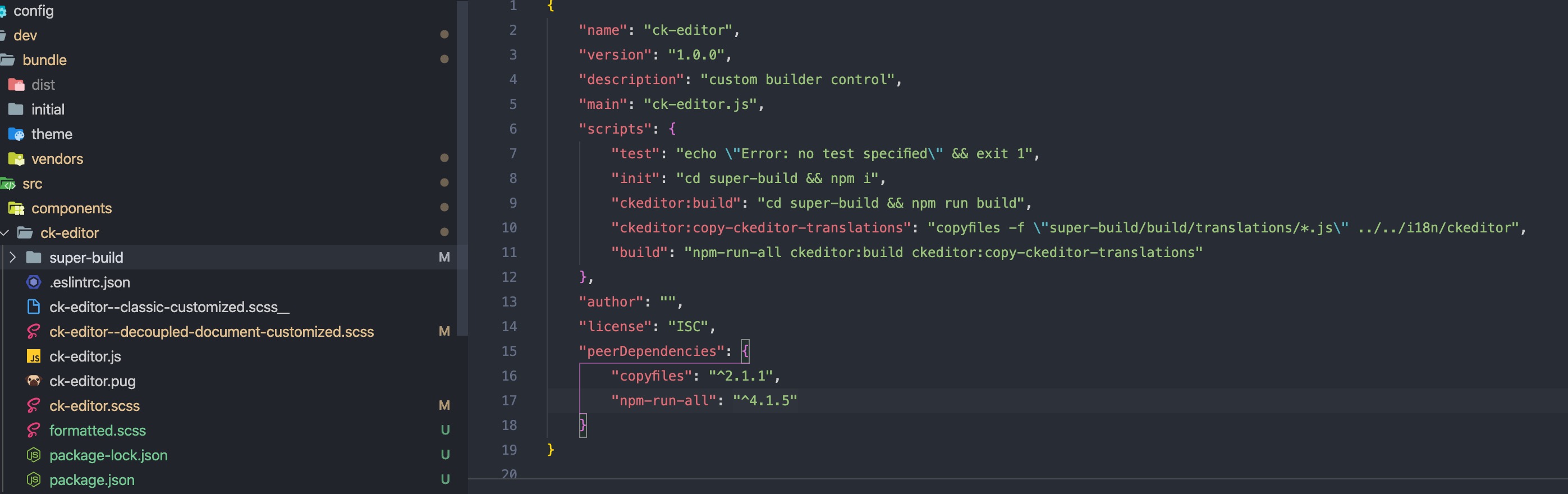
Task: Select the bundle folder row
Action: click(228, 60)
